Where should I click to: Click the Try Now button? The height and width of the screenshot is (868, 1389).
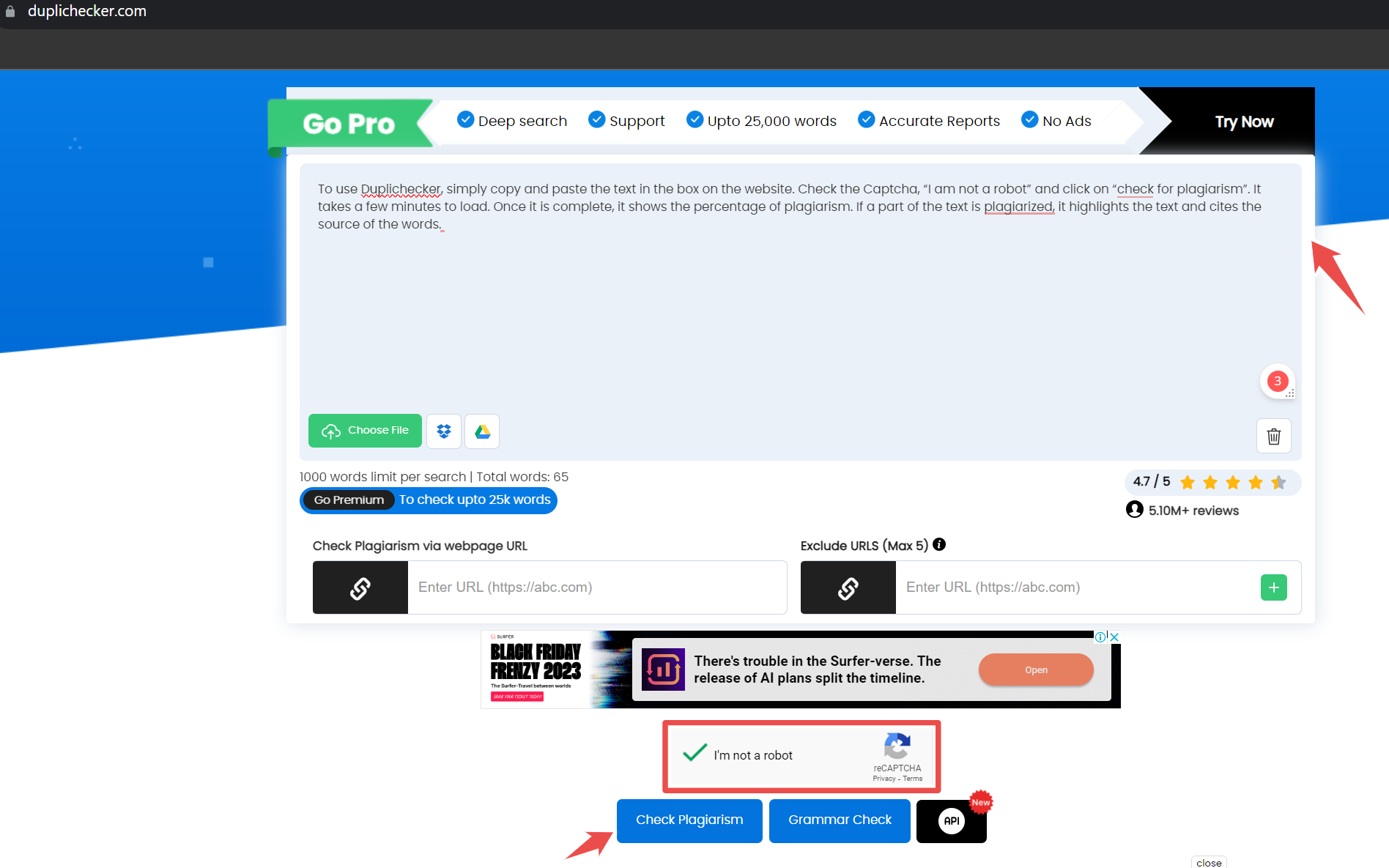1244,122
